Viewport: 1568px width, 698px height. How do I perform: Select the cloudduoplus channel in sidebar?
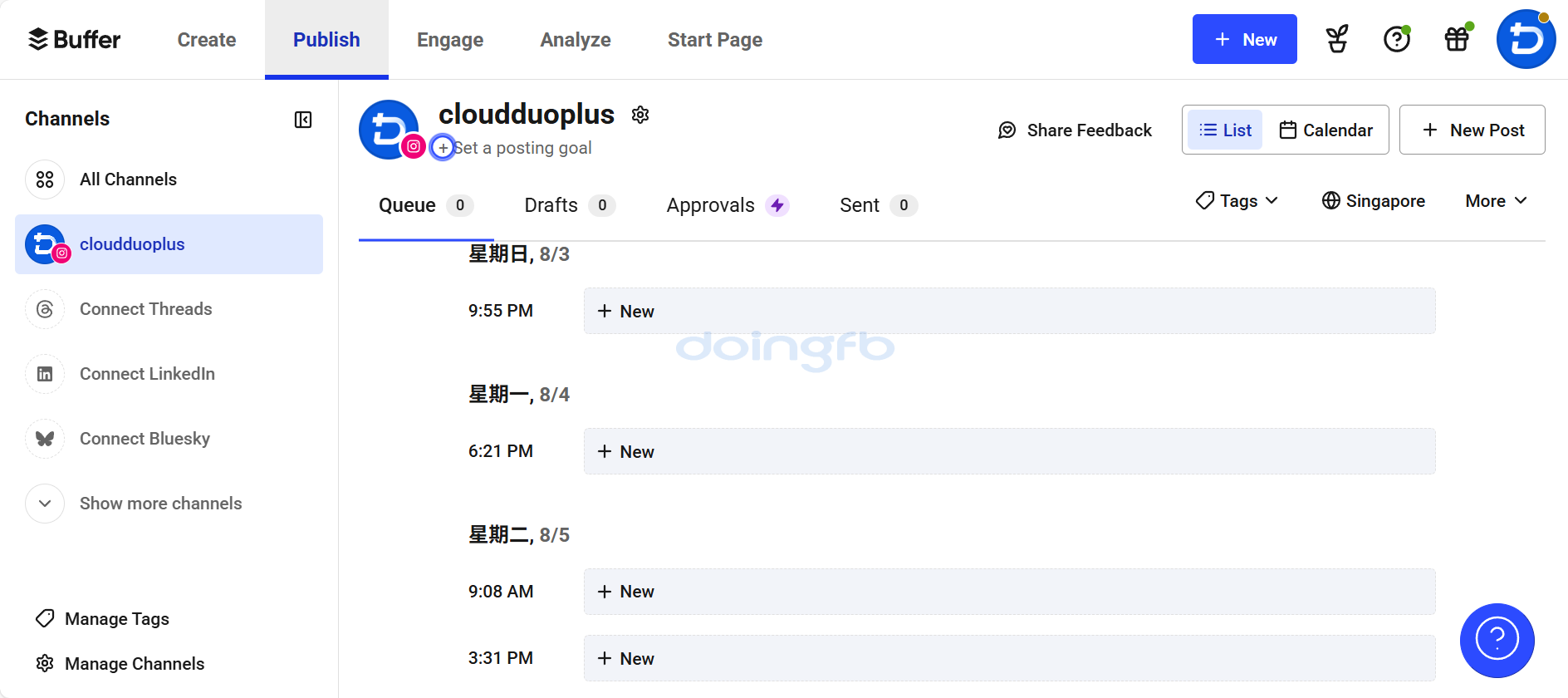coord(169,244)
